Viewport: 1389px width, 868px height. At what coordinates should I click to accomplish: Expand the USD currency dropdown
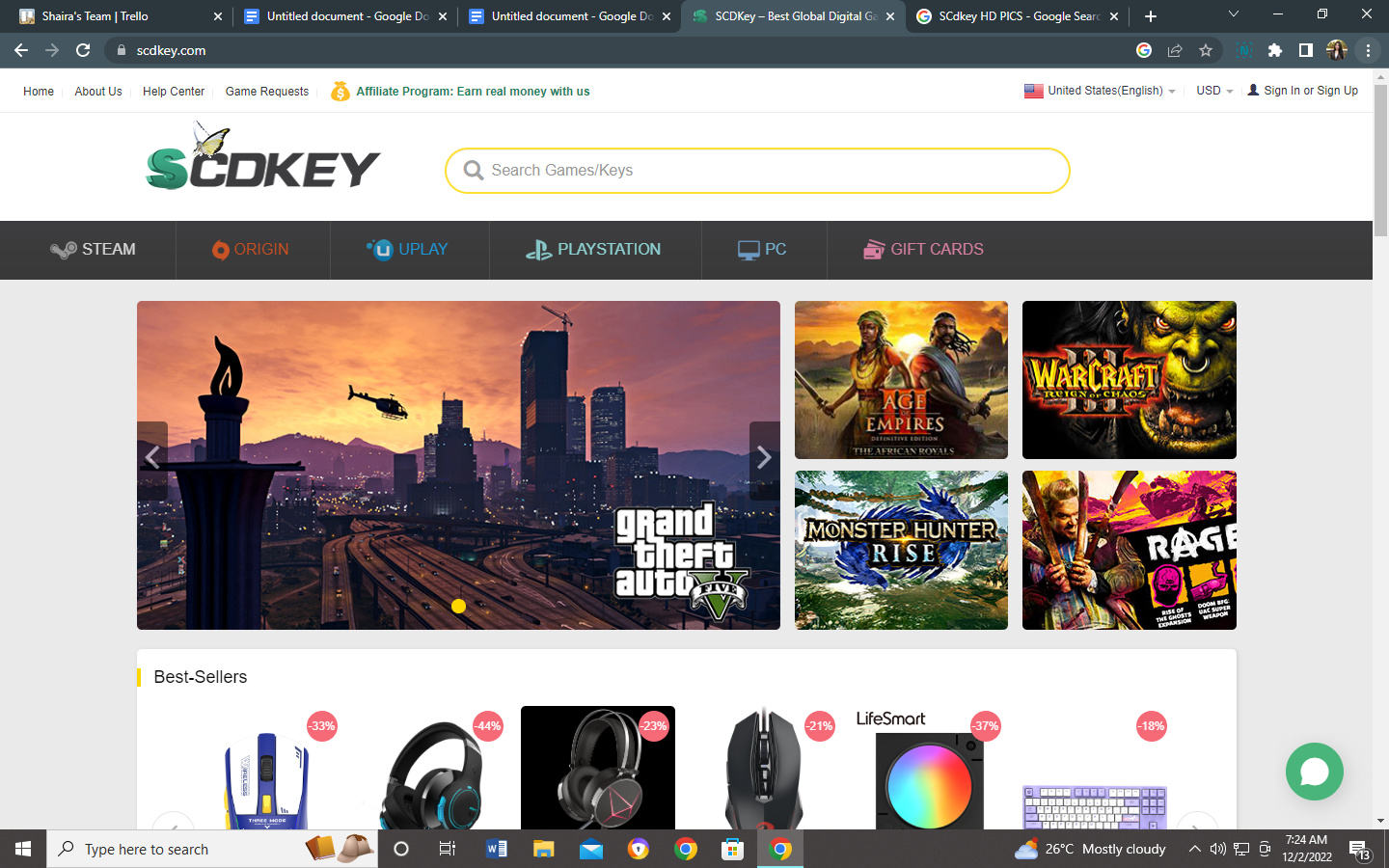(x=1214, y=91)
